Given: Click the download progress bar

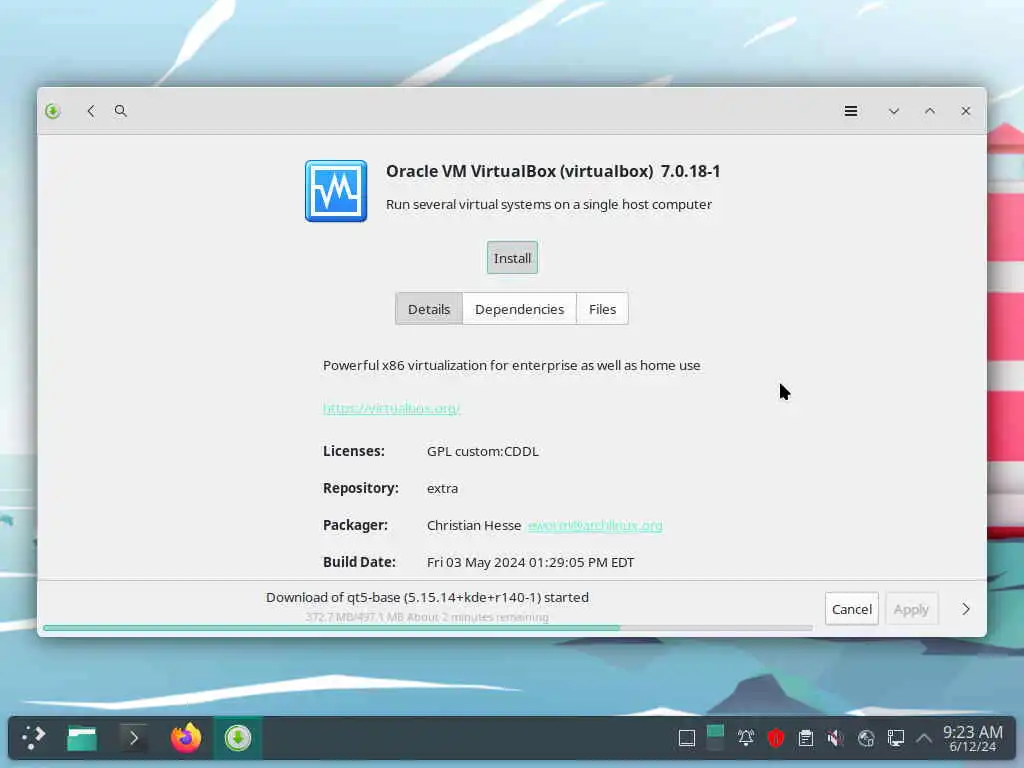Looking at the screenshot, I should (x=428, y=628).
